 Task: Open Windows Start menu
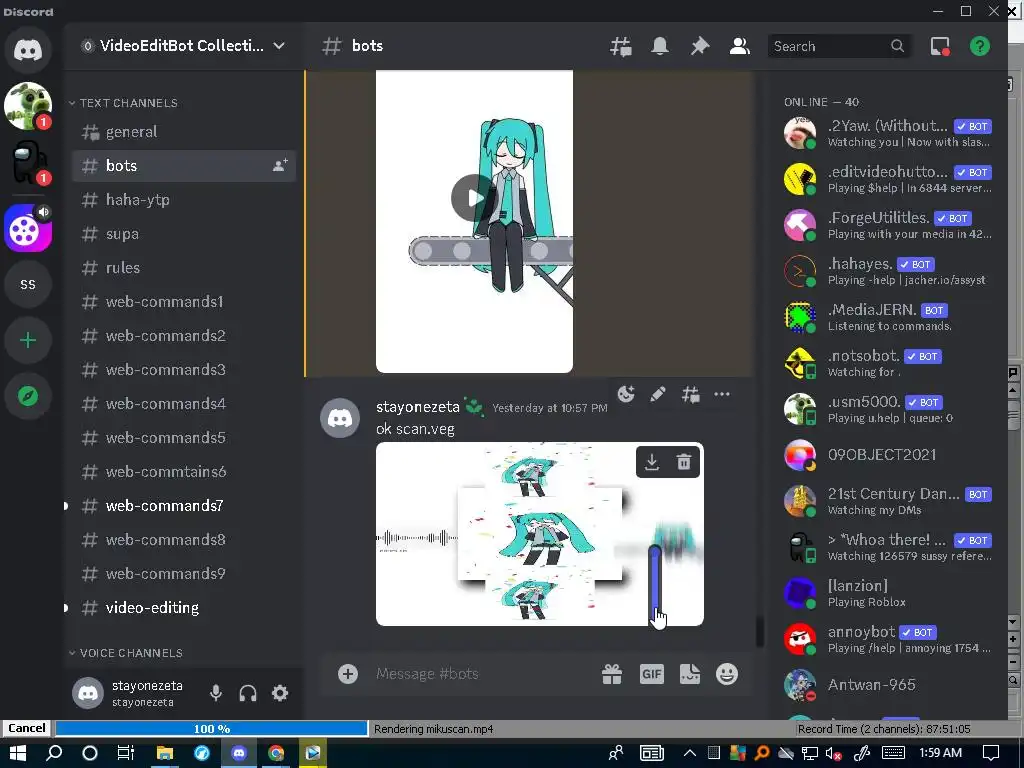click(18, 753)
